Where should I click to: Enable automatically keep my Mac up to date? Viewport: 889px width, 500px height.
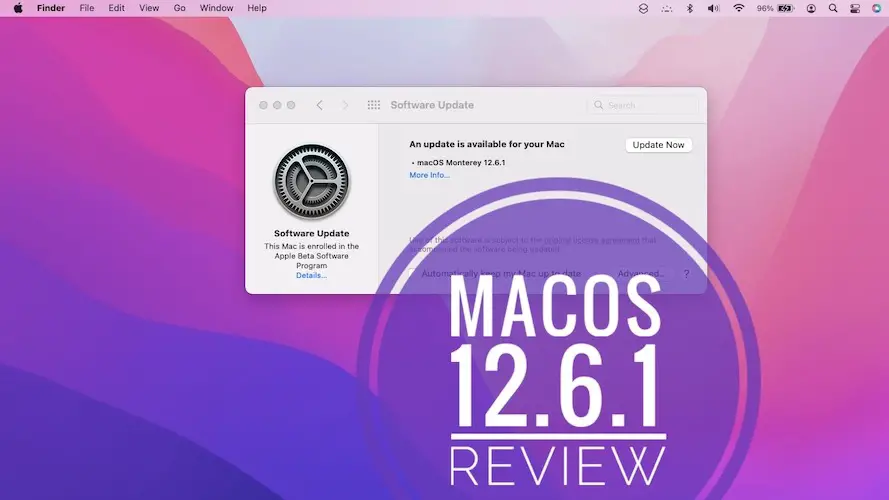tap(412, 273)
